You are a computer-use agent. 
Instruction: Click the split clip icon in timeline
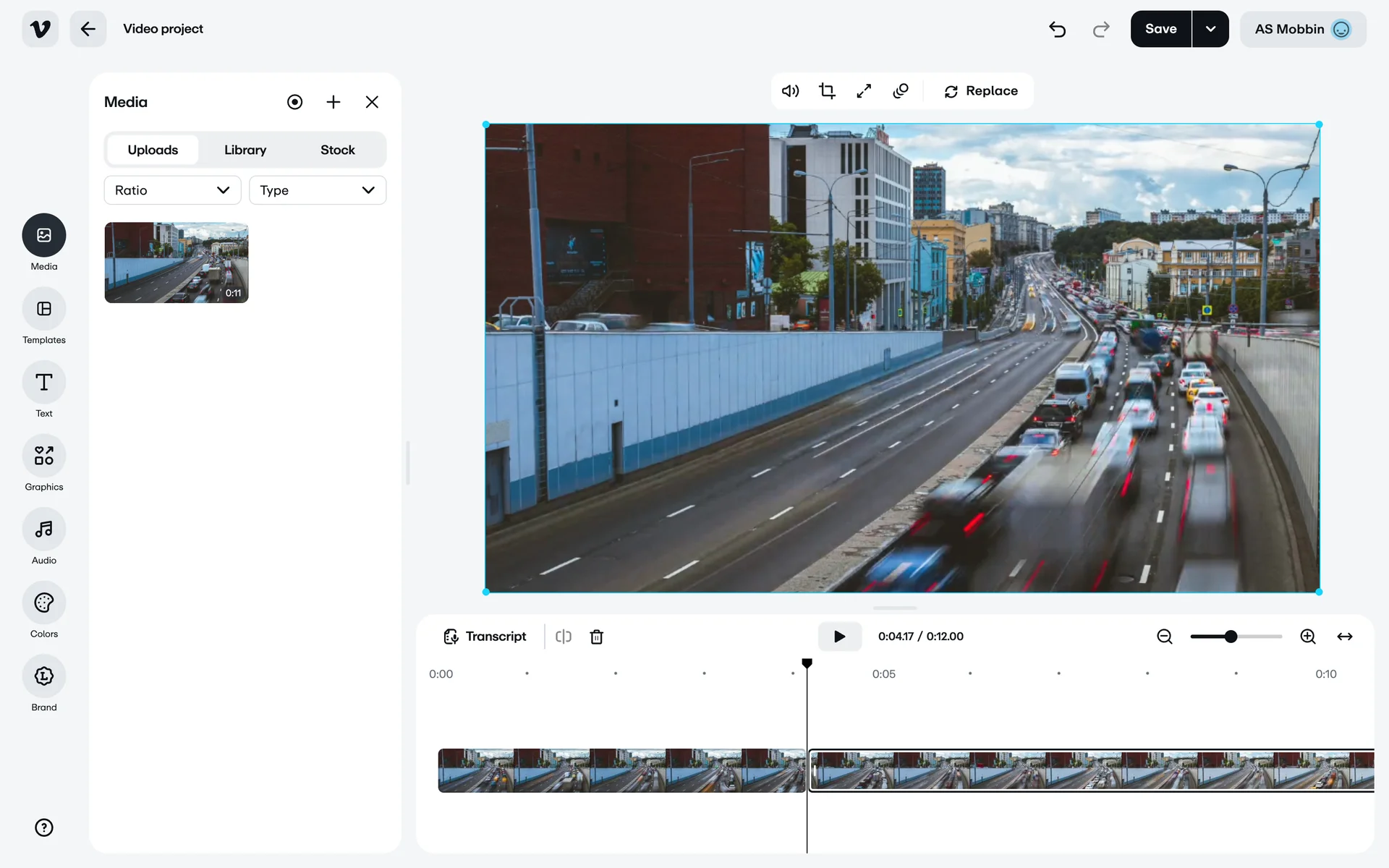[564, 637]
